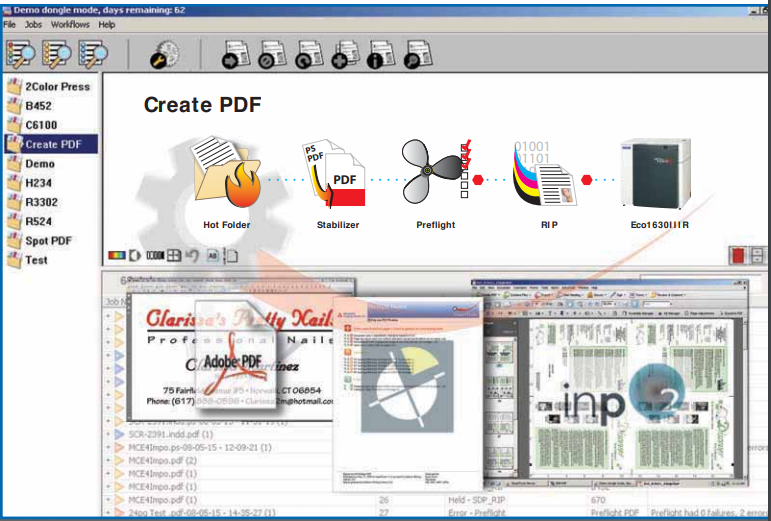Select the B452 workflow
This screenshot has width=771, height=521.
pyautogui.click(x=30, y=106)
